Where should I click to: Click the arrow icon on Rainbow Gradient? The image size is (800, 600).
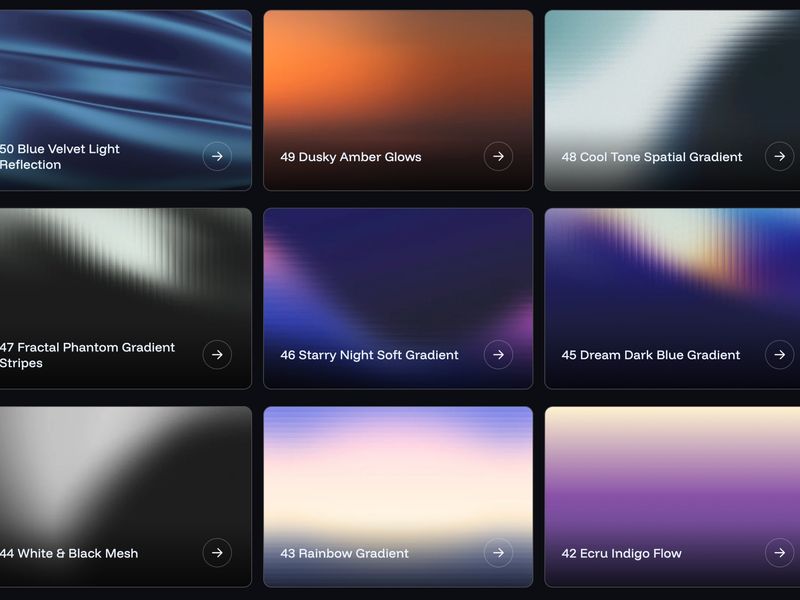click(x=501, y=553)
